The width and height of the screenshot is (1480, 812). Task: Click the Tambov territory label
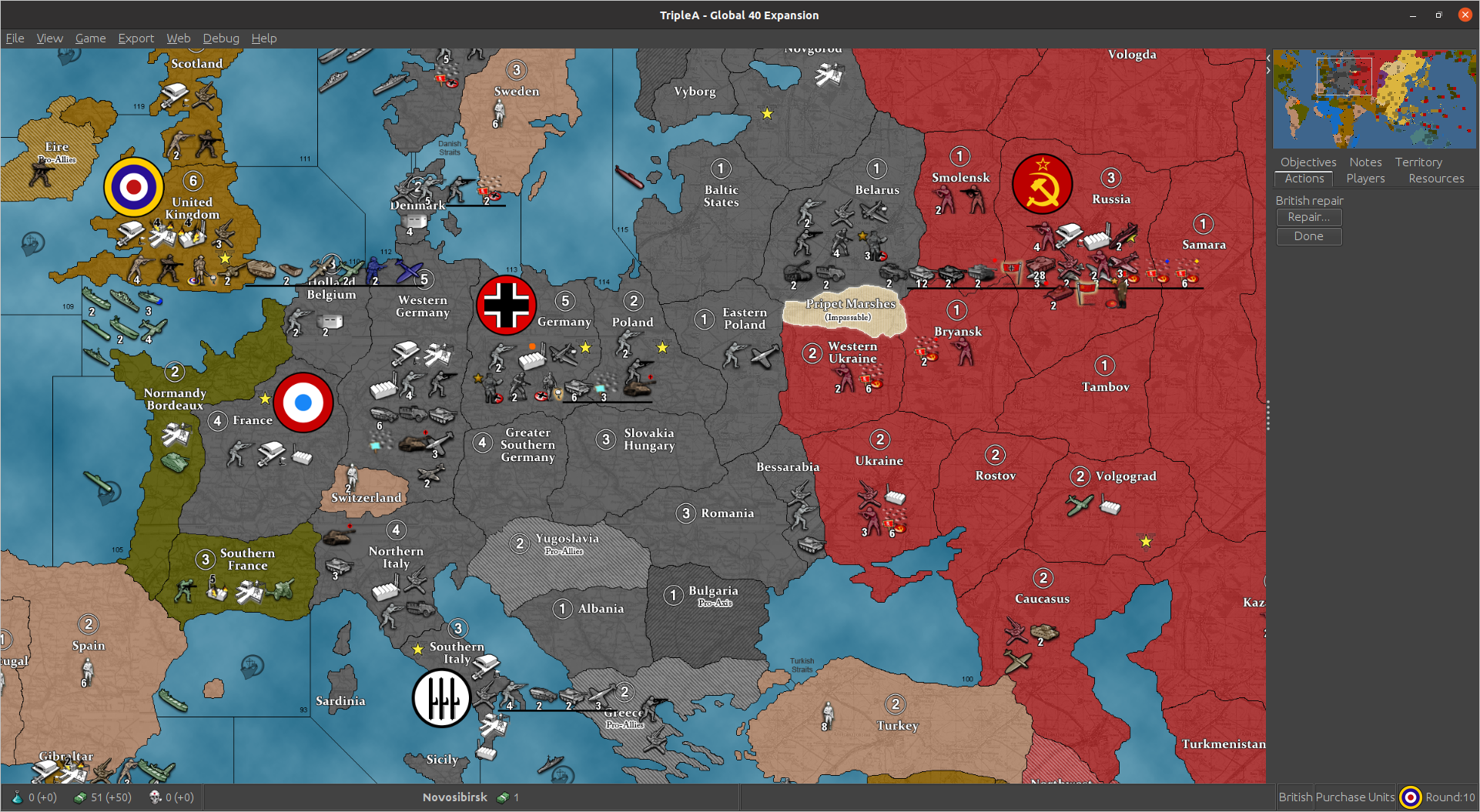click(1106, 386)
